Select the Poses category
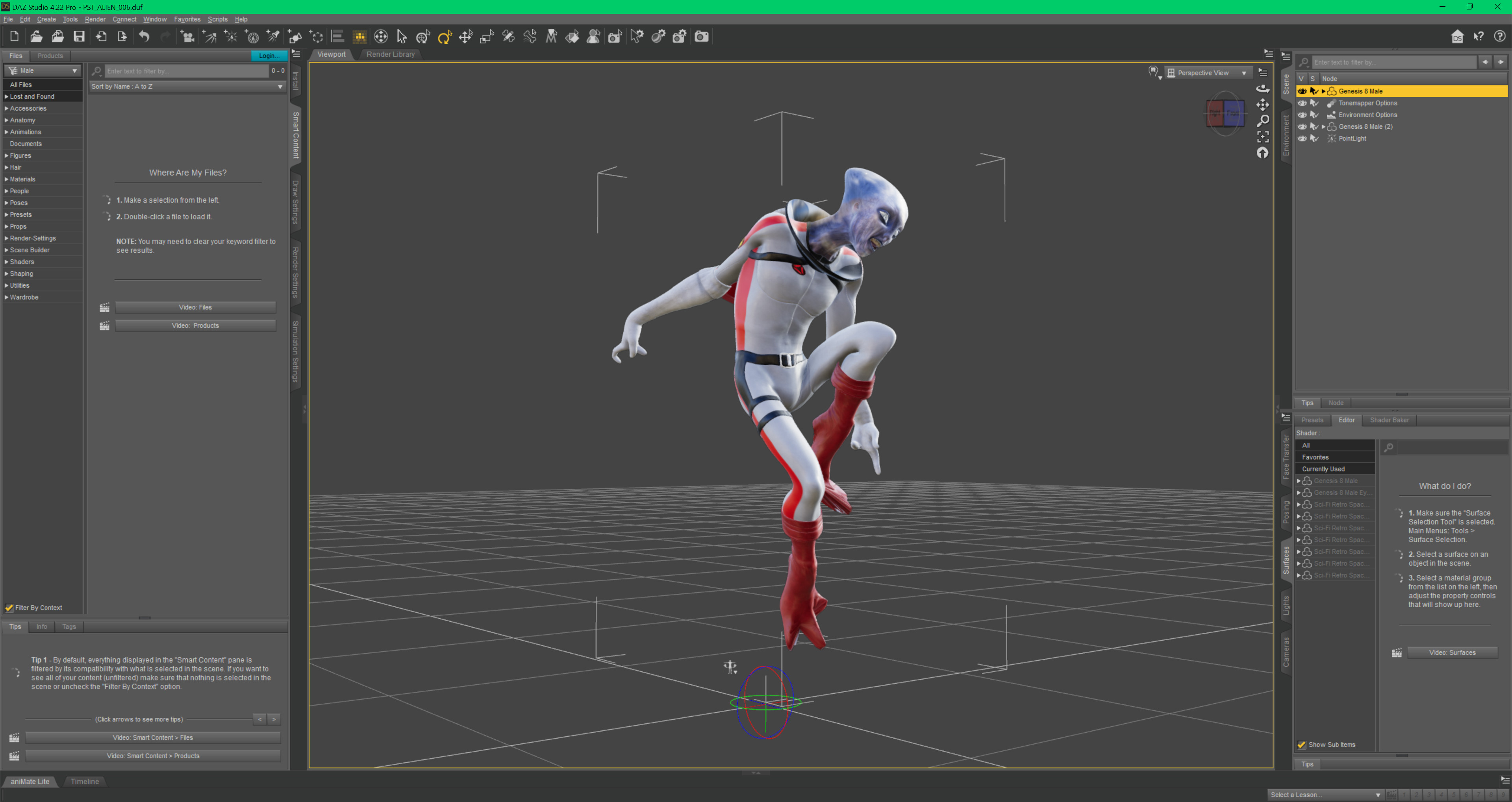The height and width of the screenshot is (802, 1512). (x=19, y=202)
